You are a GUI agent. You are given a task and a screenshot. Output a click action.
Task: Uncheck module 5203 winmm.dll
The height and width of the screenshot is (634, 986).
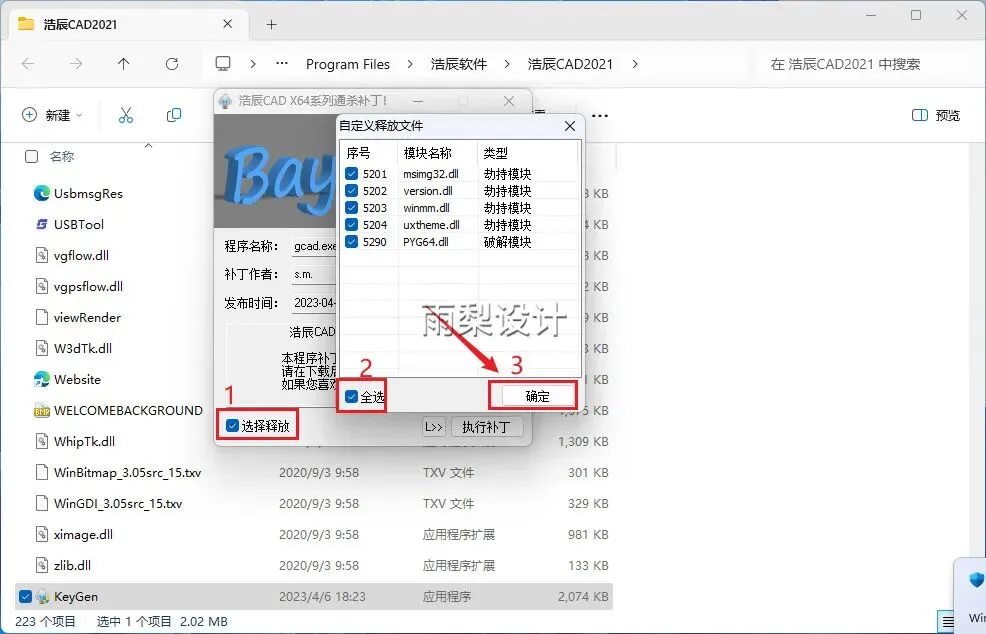(352, 208)
